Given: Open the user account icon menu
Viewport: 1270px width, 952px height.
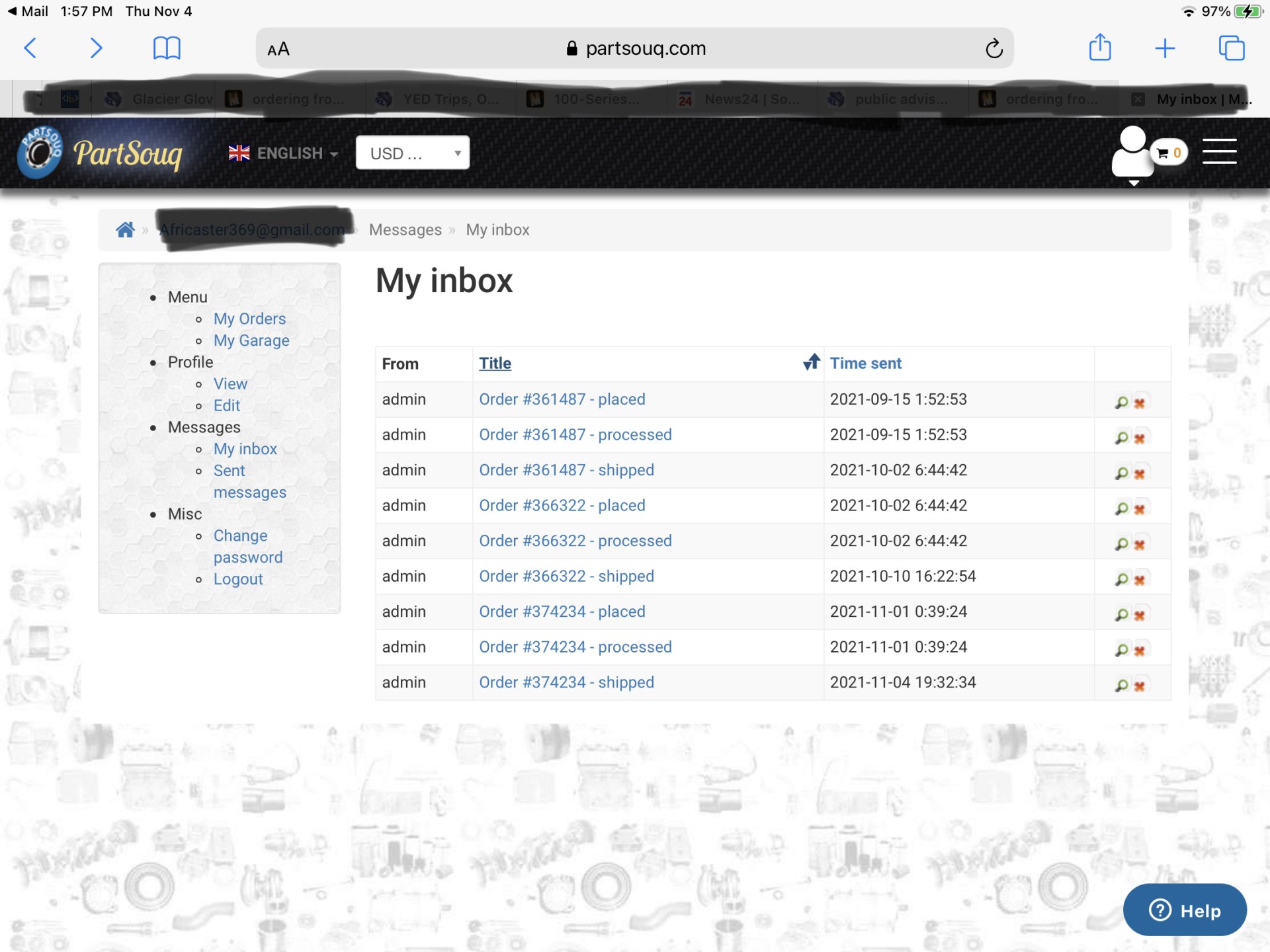Looking at the screenshot, I should click(x=1133, y=154).
